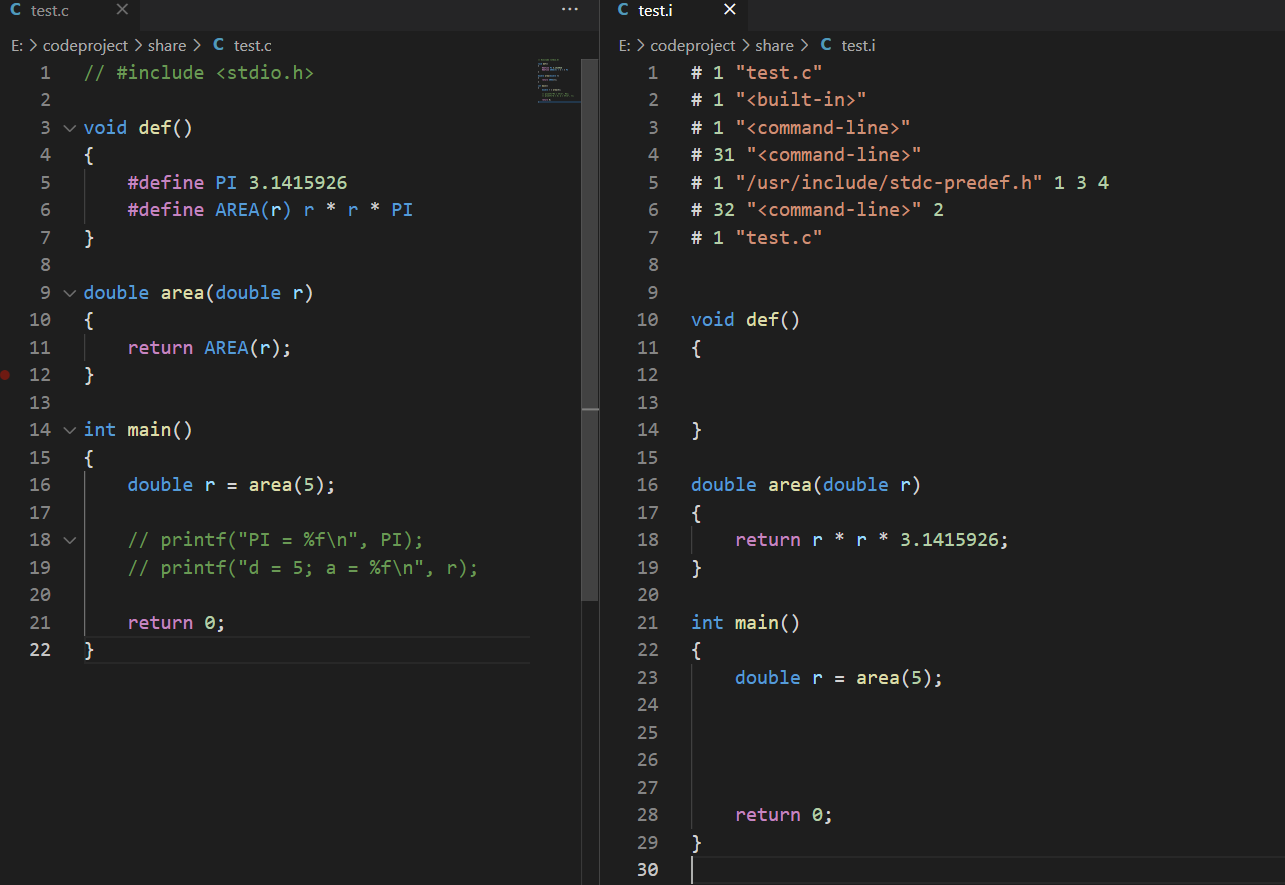This screenshot has width=1285, height=885.
Task: Open 'share' breadcrumb in right editor
Action: [x=775, y=45]
